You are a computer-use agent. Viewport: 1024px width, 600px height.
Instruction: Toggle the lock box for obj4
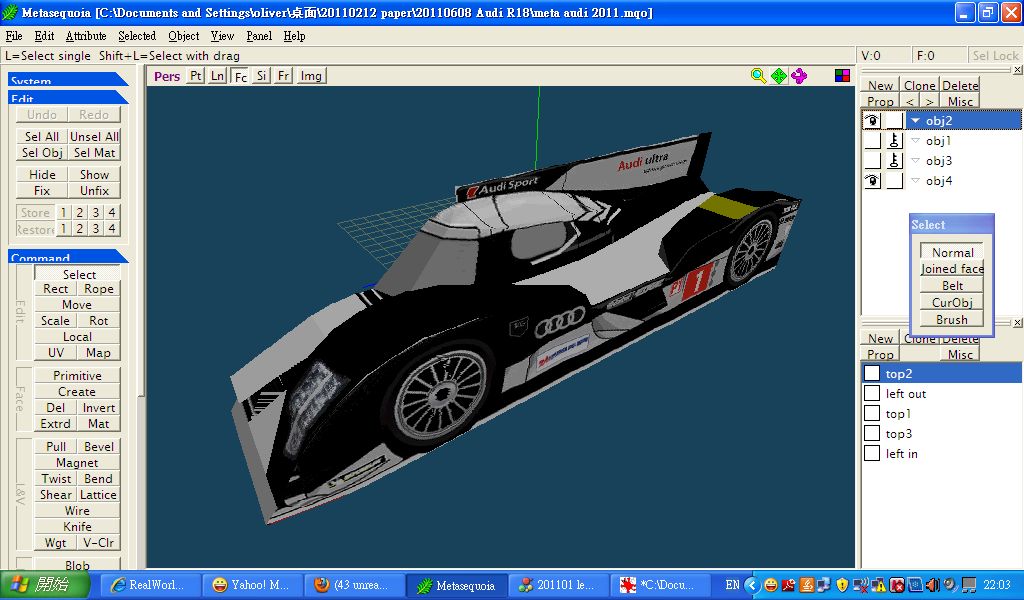tap(895, 181)
